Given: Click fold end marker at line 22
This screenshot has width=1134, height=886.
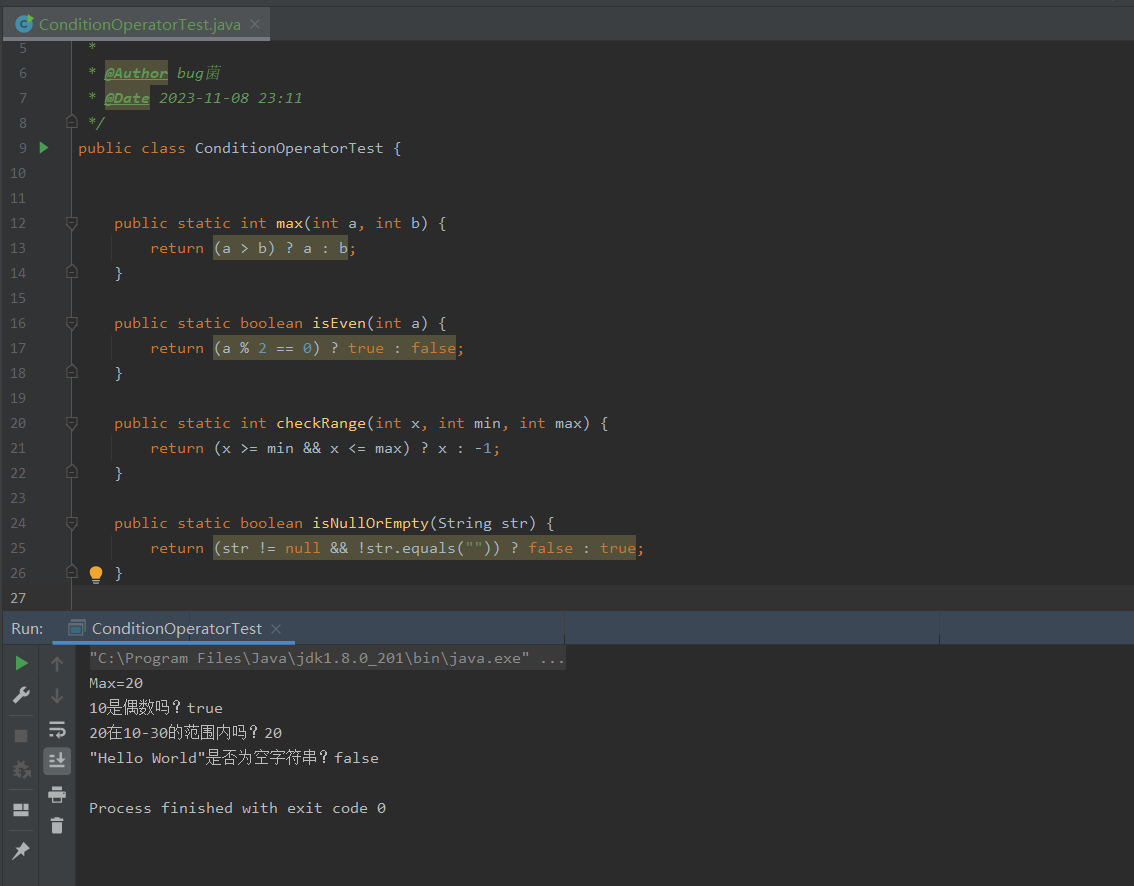Looking at the screenshot, I should [x=72, y=472].
